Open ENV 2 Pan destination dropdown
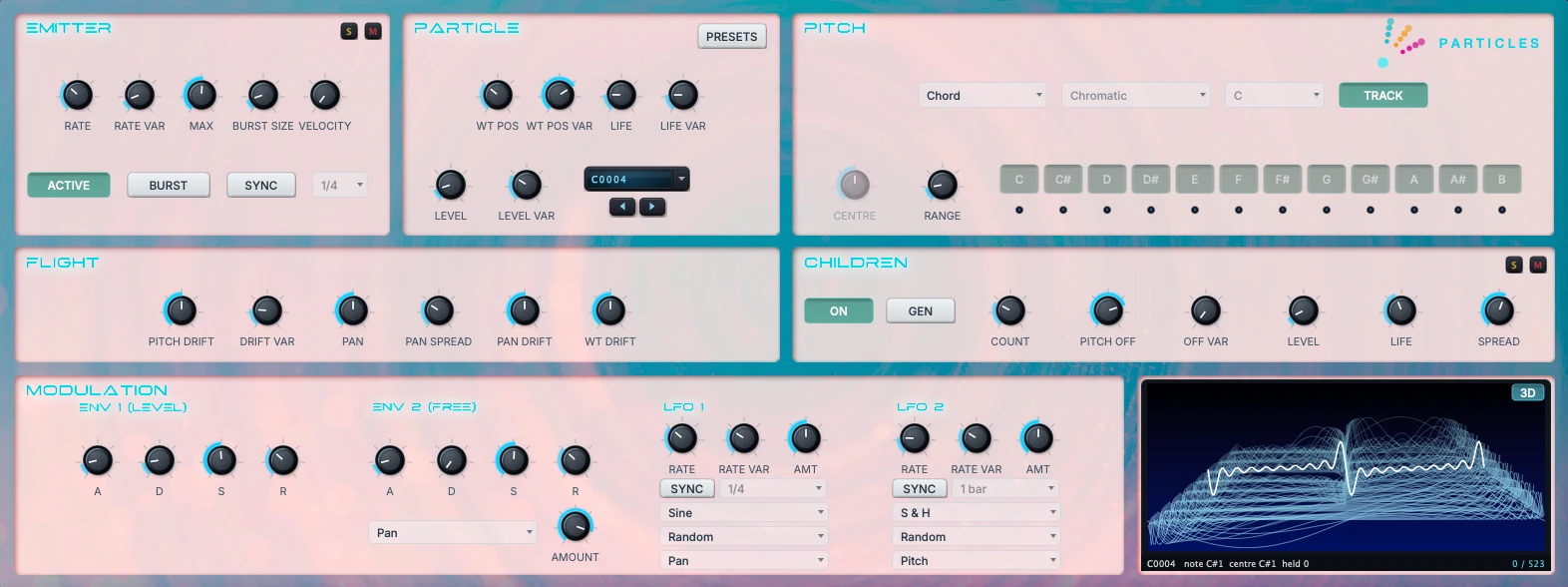The height and width of the screenshot is (587, 1568). pyautogui.click(x=453, y=533)
